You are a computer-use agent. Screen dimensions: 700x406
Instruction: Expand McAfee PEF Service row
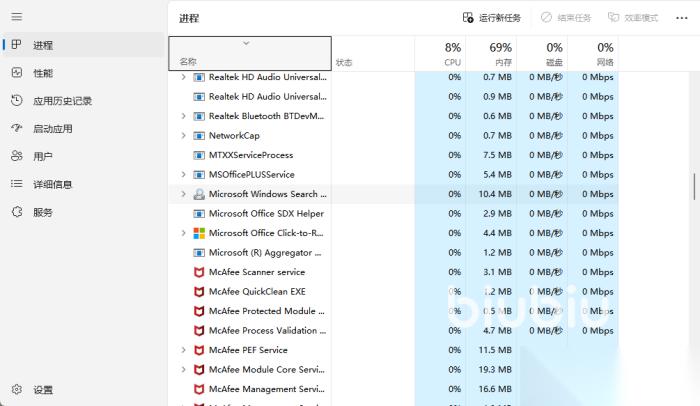[x=183, y=350]
